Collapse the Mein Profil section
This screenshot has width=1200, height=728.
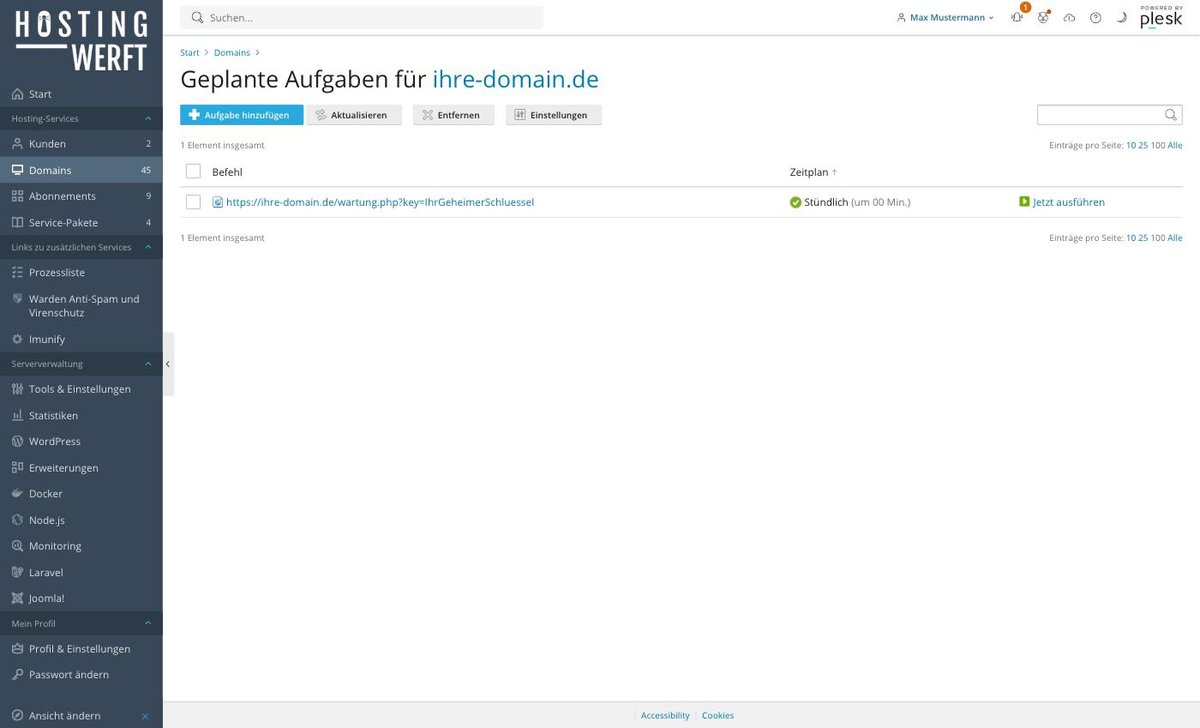coord(81,623)
